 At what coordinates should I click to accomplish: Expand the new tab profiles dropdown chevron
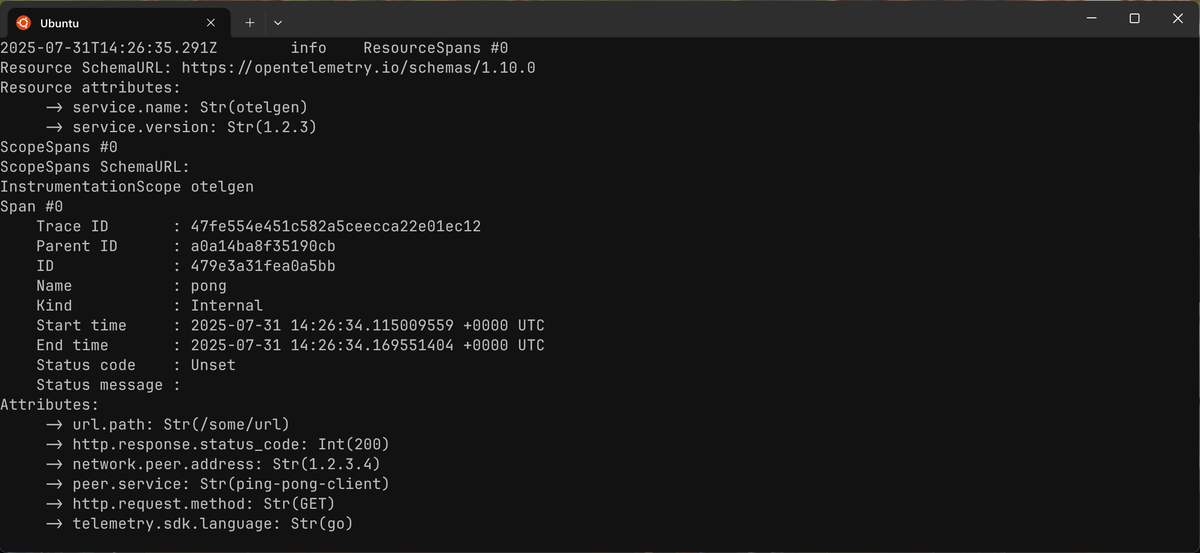277,22
